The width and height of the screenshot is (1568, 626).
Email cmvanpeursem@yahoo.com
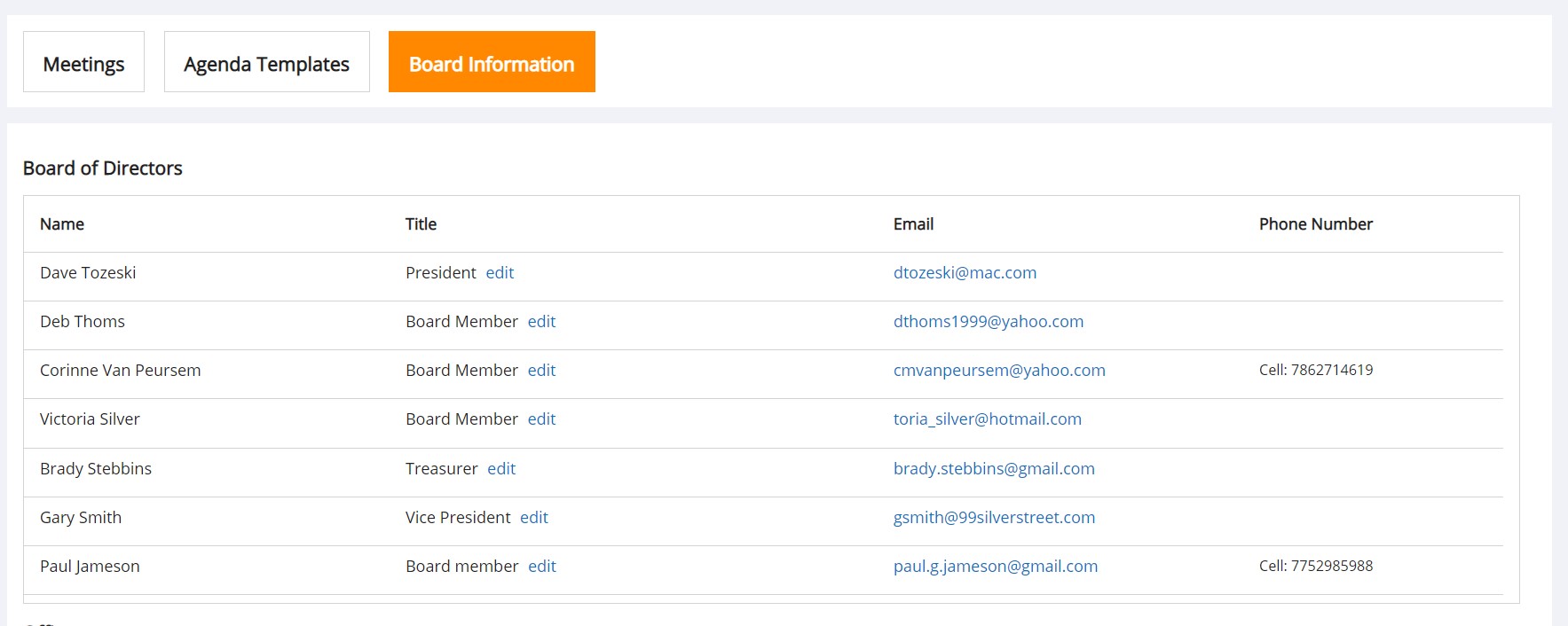(x=999, y=371)
